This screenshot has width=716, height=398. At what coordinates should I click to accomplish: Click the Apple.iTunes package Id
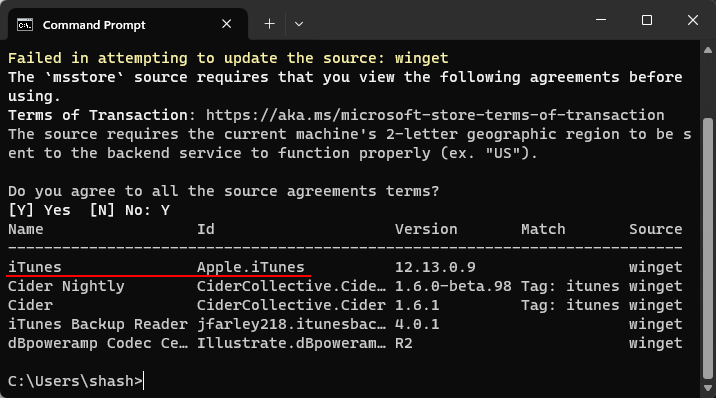tap(251, 267)
